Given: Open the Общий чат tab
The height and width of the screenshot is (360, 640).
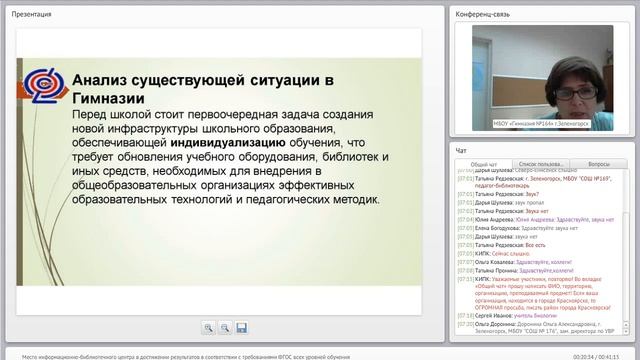Looking at the screenshot, I should click(x=484, y=164).
